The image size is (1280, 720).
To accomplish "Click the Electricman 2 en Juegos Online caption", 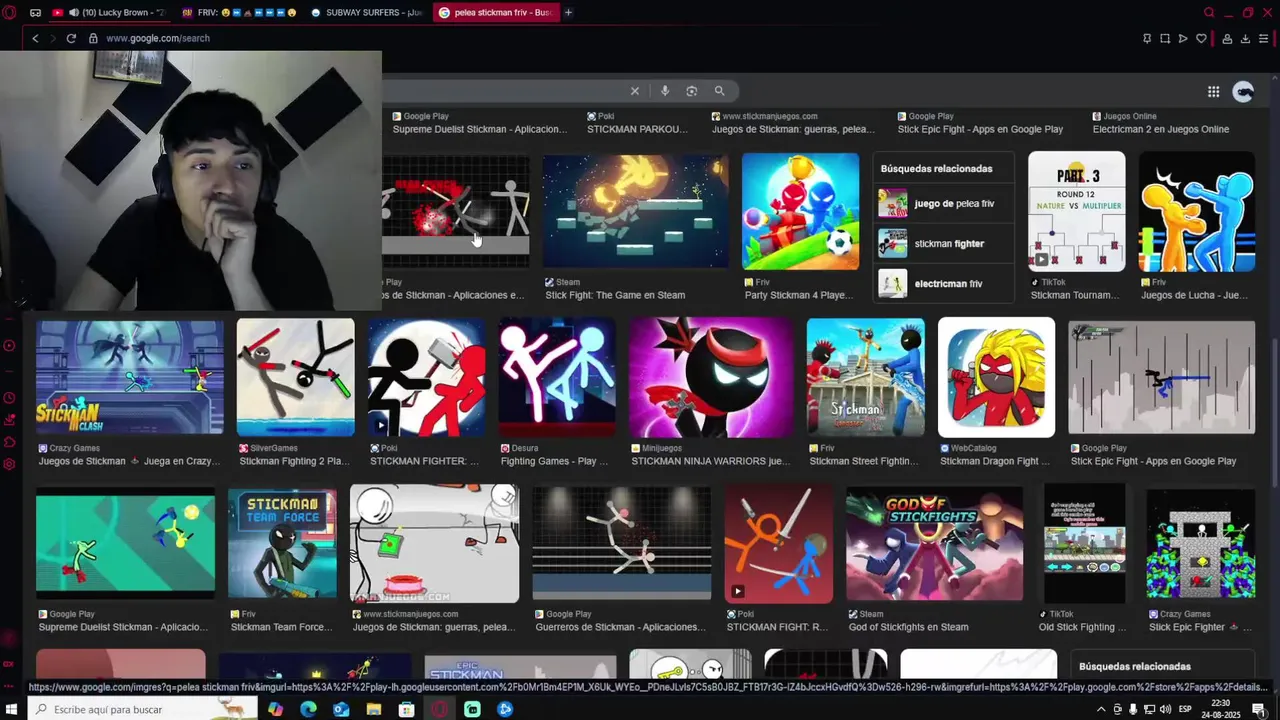I will coord(1161,129).
